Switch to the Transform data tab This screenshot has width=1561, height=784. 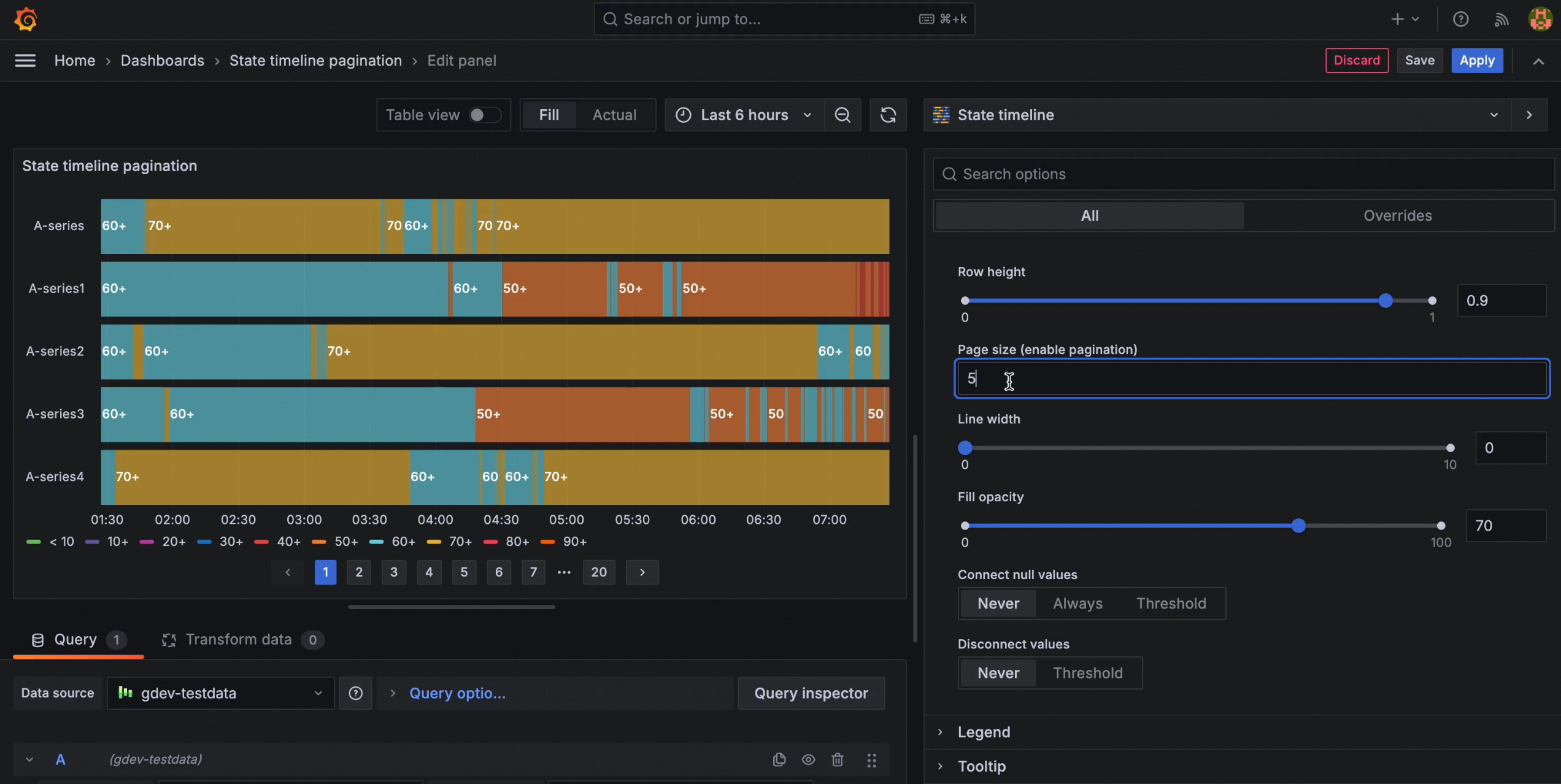point(238,639)
